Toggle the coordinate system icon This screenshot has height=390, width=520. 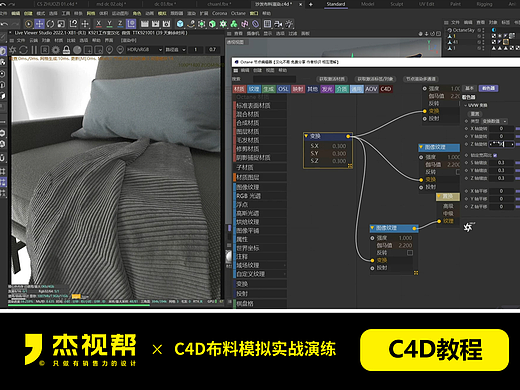[x=131, y=24]
